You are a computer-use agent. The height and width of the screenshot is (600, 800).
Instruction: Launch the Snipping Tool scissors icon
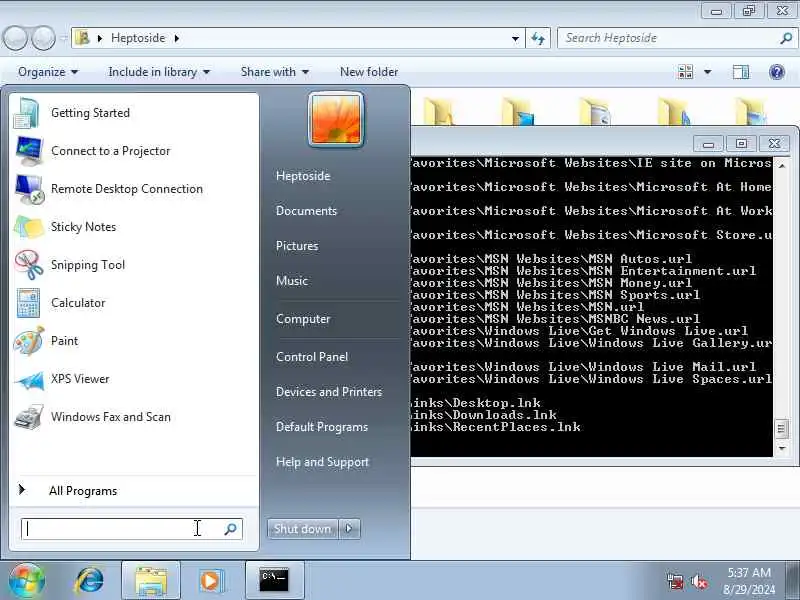(29, 265)
